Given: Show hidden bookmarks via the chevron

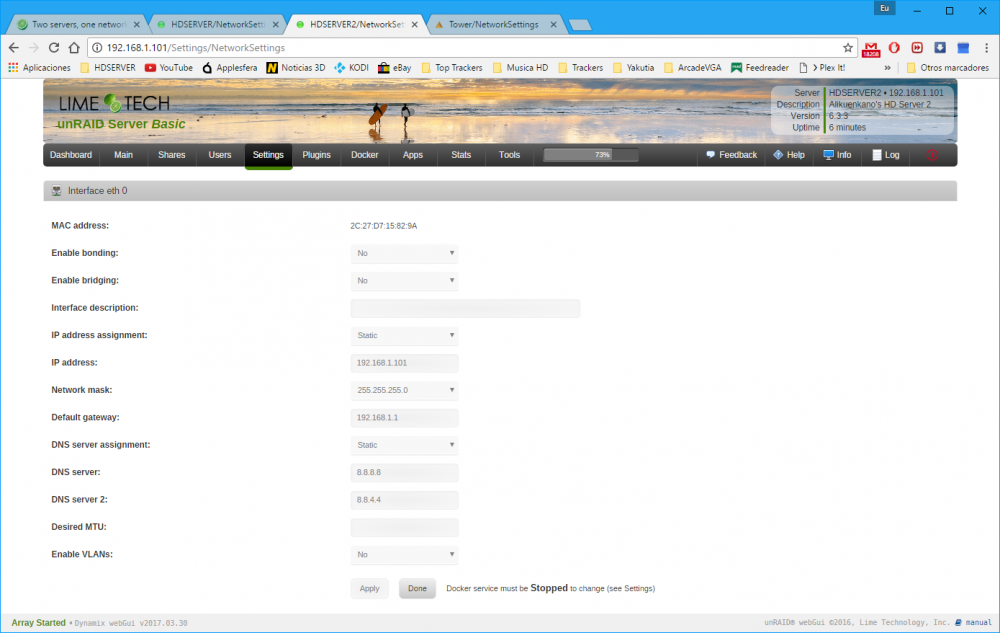Looking at the screenshot, I should coord(887,68).
